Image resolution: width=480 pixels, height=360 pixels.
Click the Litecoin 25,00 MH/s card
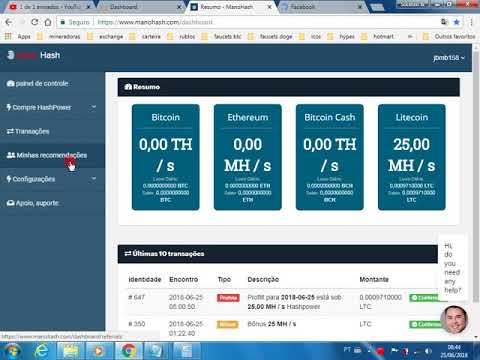(x=412, y=157)
